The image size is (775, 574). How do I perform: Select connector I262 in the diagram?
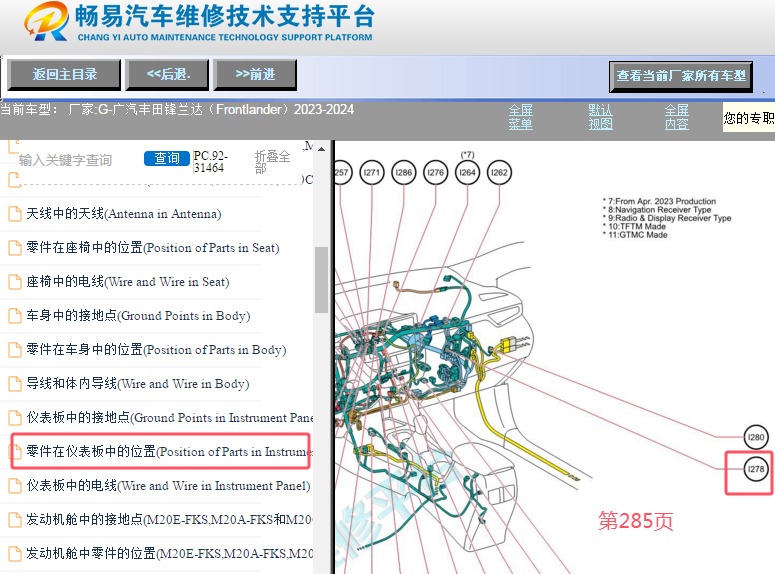tap(499, 173)
